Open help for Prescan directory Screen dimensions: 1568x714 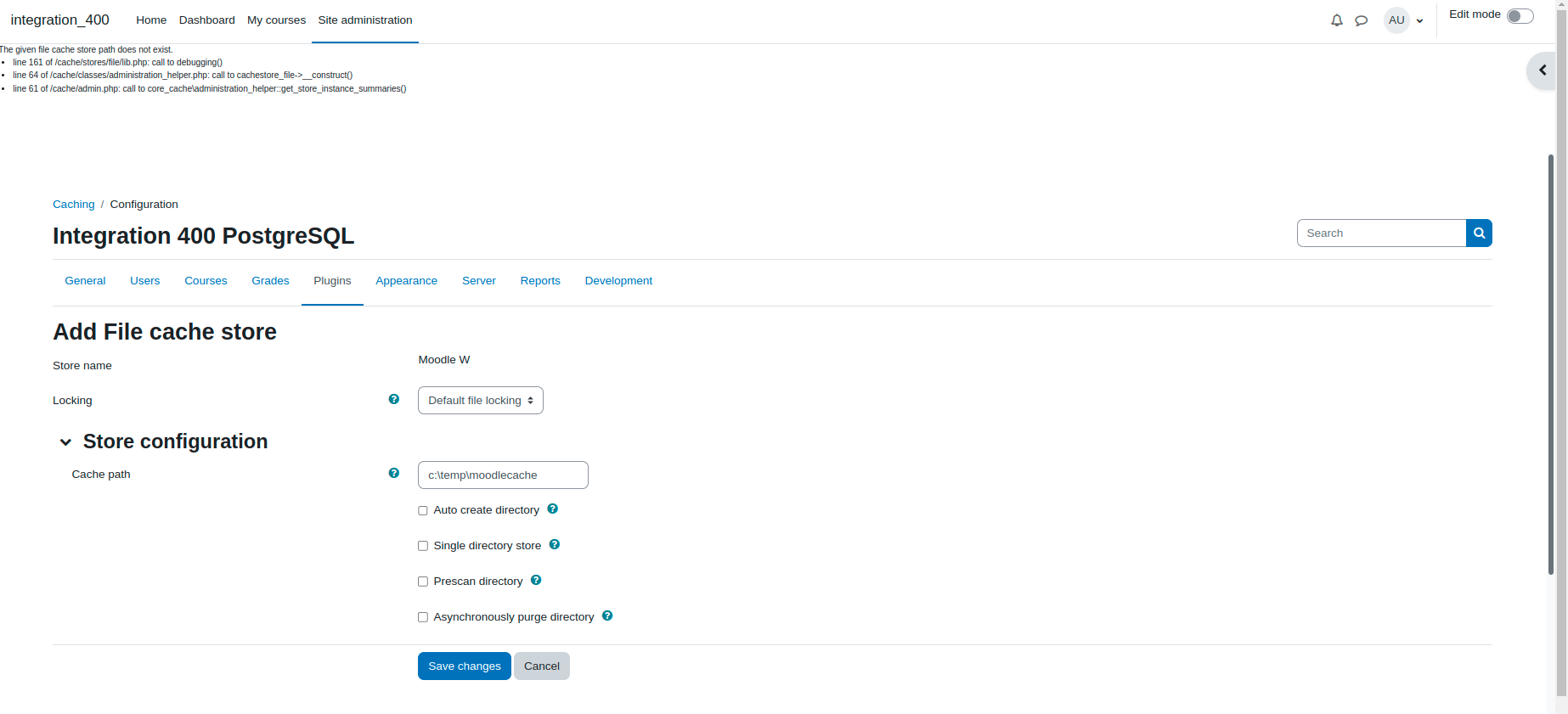[536, 580]
